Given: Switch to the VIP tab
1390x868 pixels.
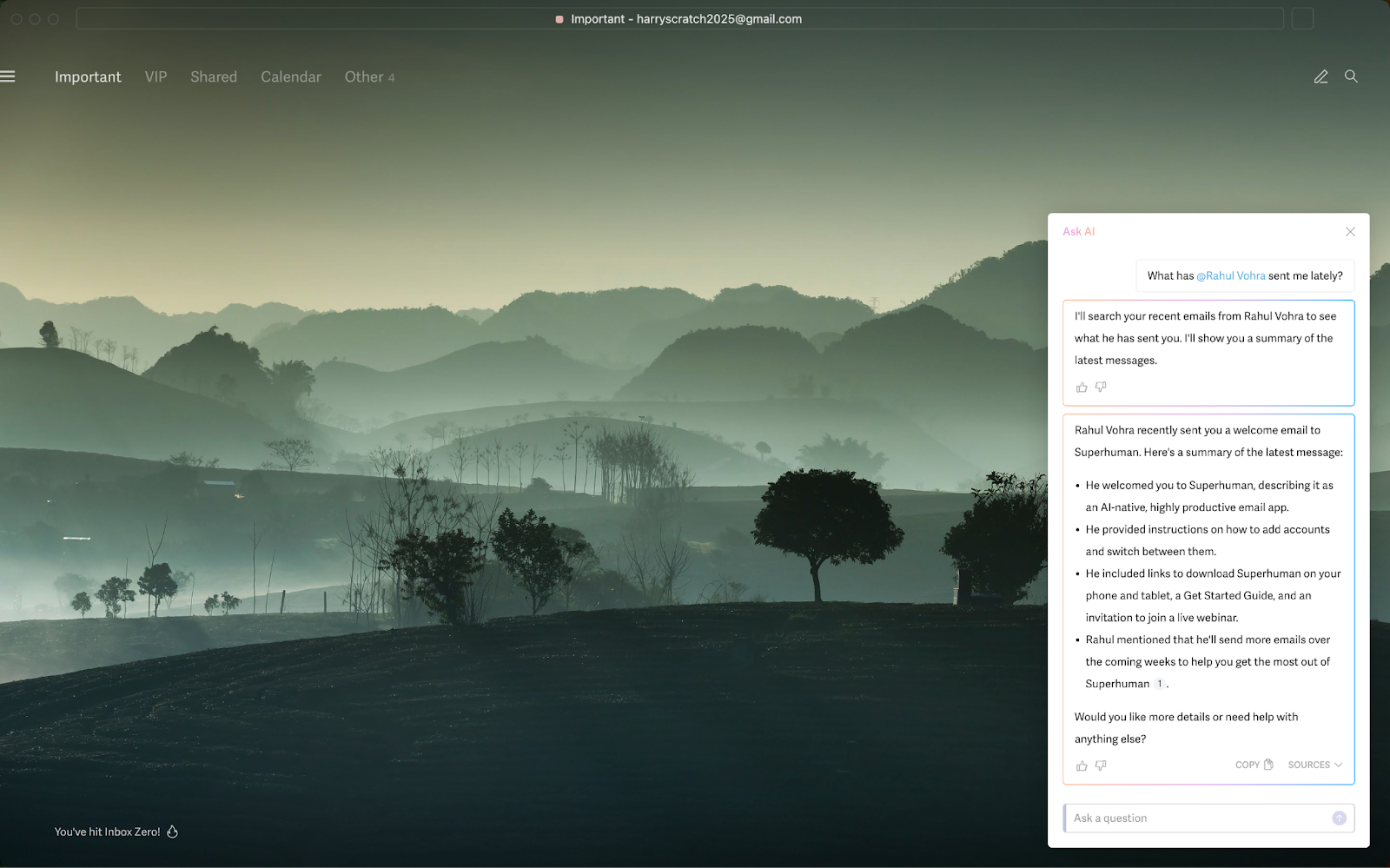Looking at the screenshot, I should point(156,77).
